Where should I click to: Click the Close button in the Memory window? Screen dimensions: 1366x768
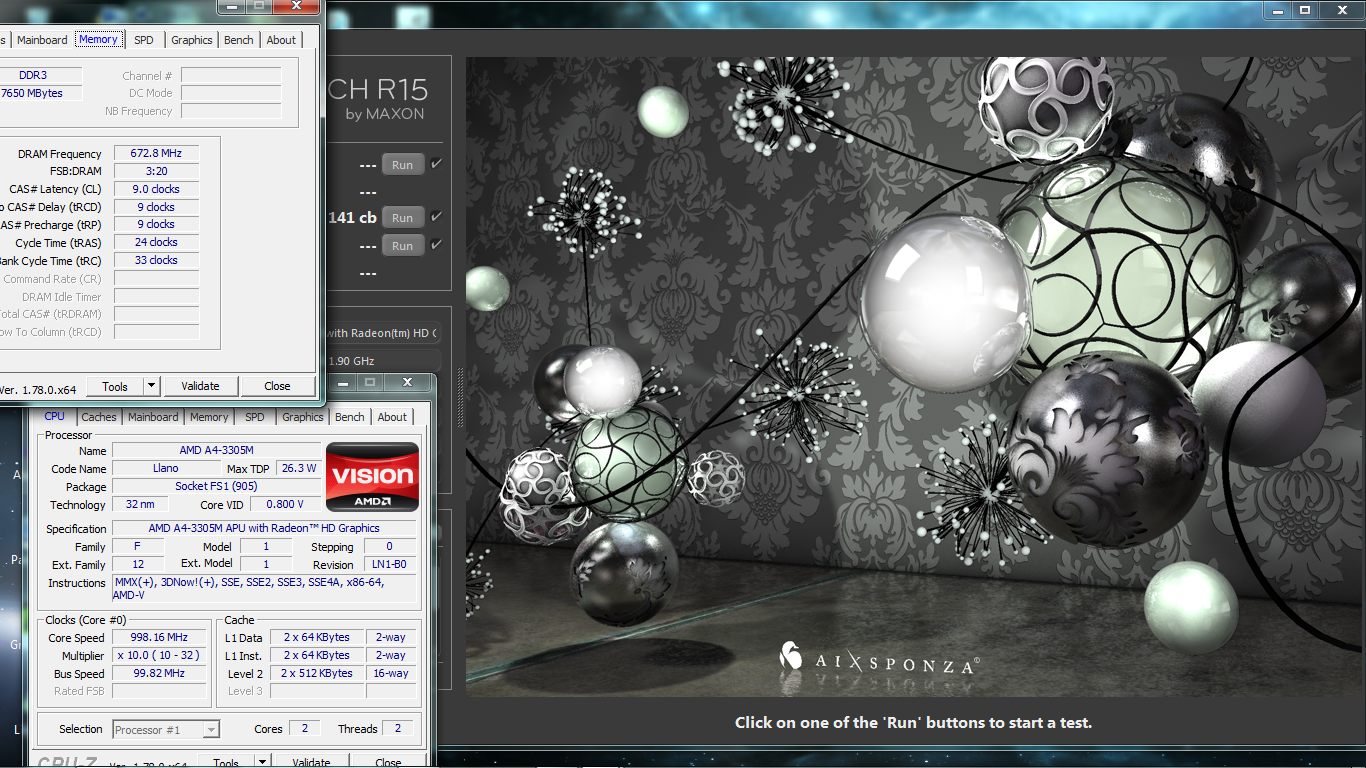coord(277,386)
